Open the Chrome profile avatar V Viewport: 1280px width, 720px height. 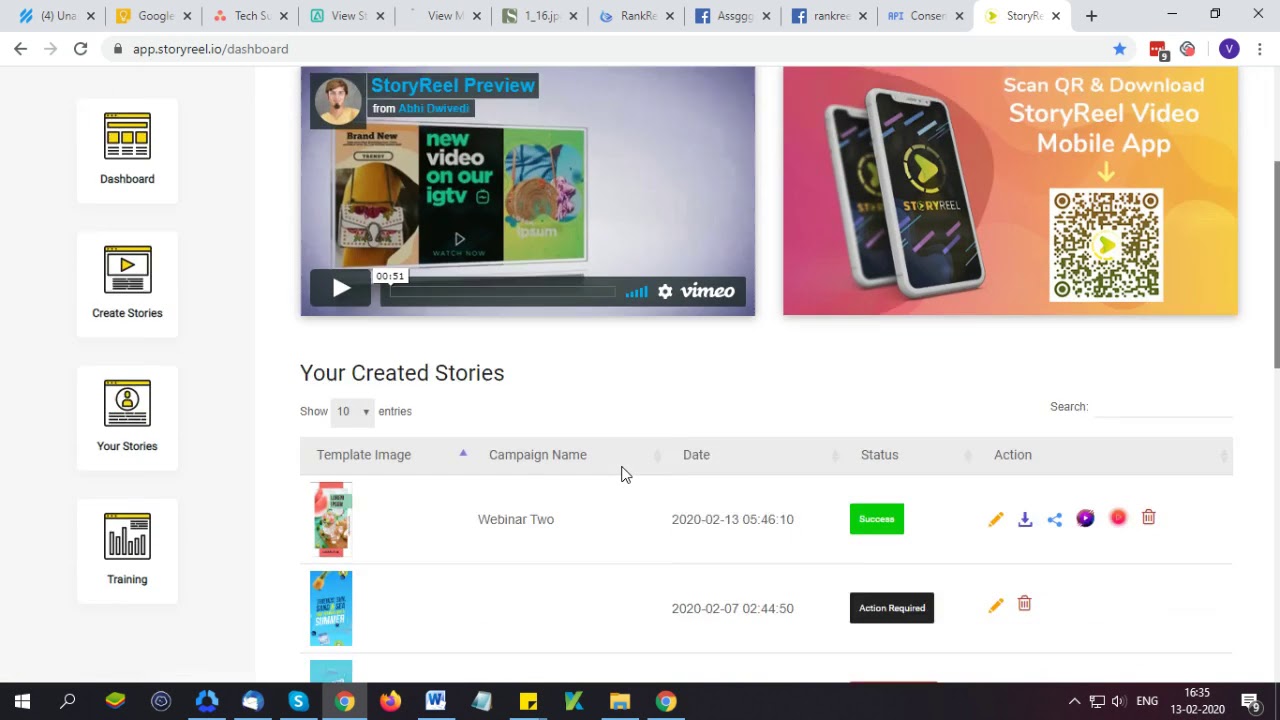1229,49
